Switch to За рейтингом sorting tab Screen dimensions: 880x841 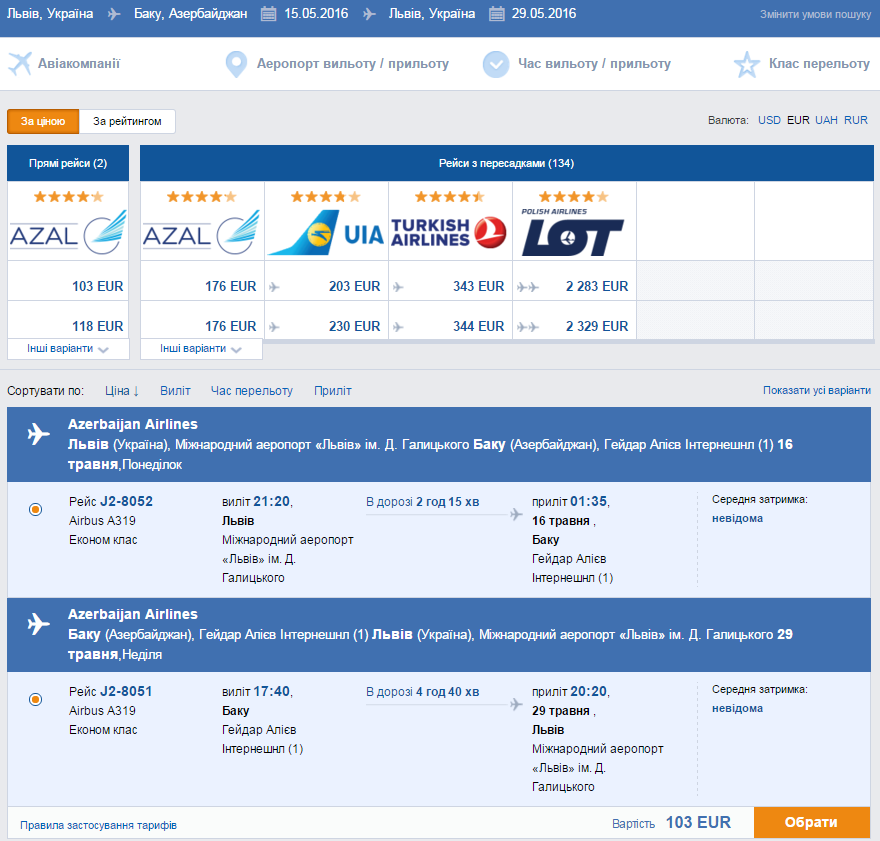127,121
